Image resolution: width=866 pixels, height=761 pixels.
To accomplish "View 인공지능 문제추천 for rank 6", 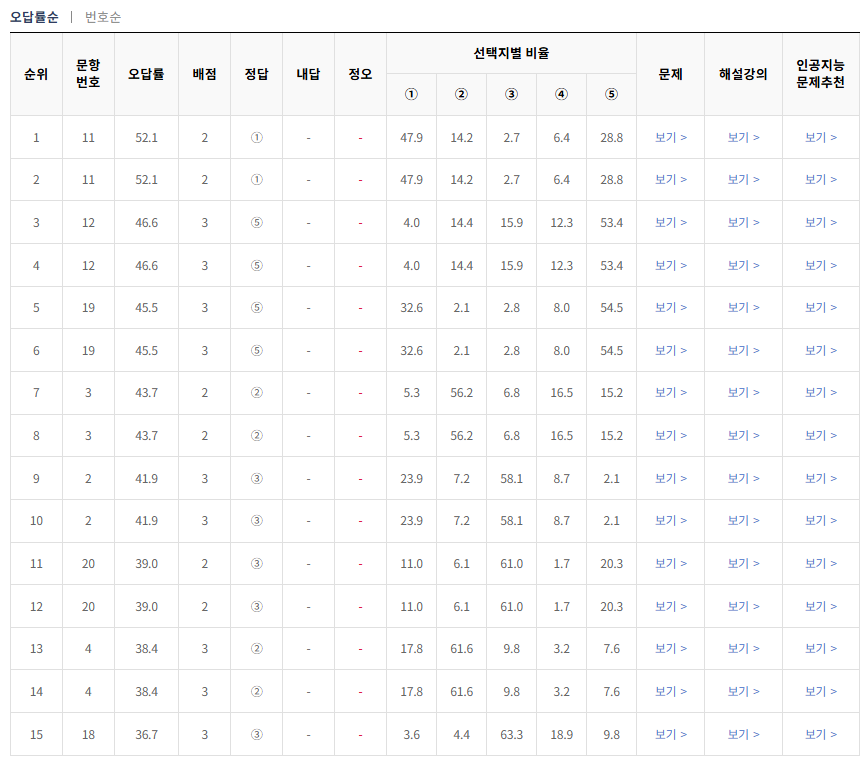I will (822, 350).
